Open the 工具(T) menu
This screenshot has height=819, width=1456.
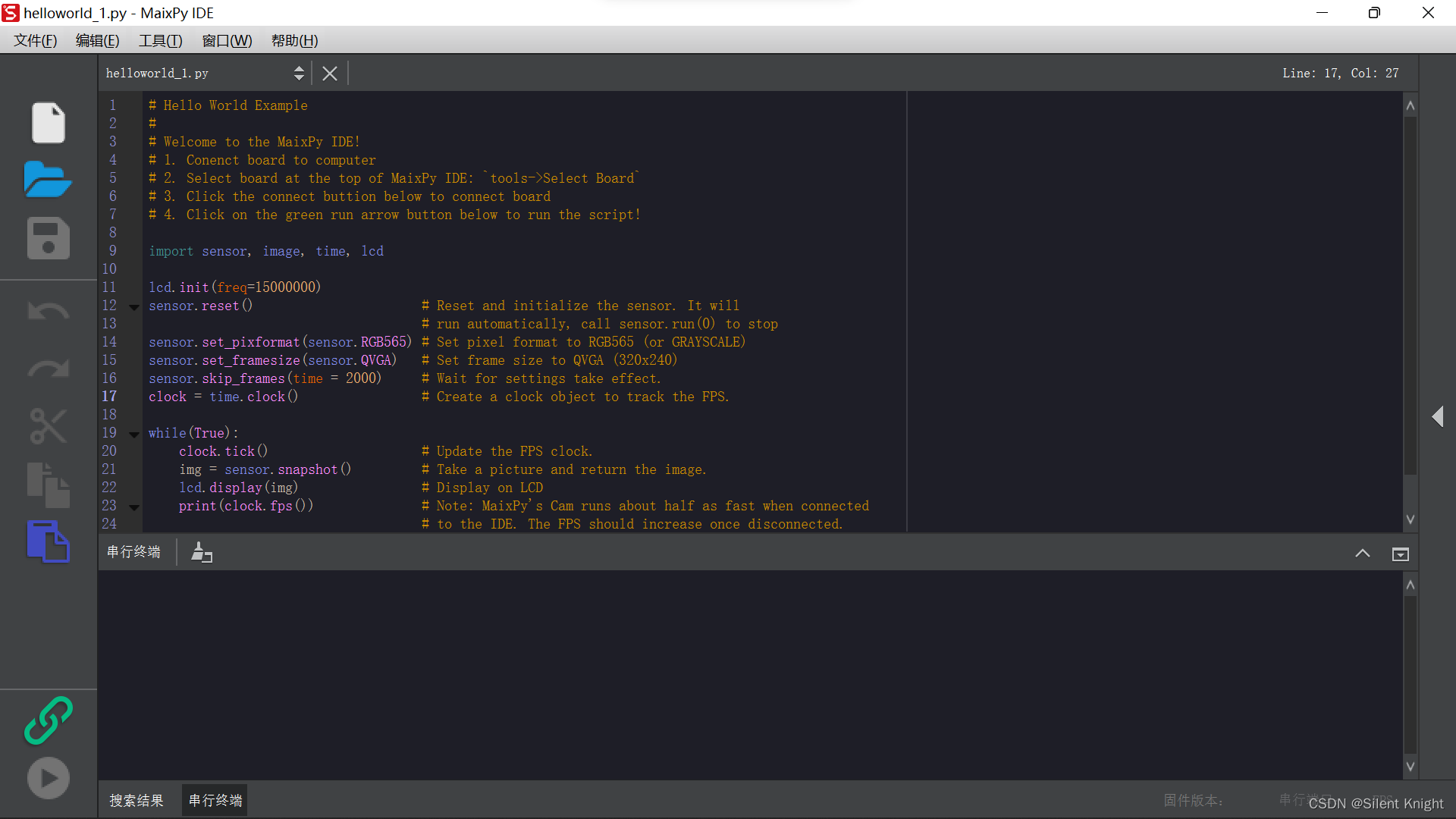(161, 41)
